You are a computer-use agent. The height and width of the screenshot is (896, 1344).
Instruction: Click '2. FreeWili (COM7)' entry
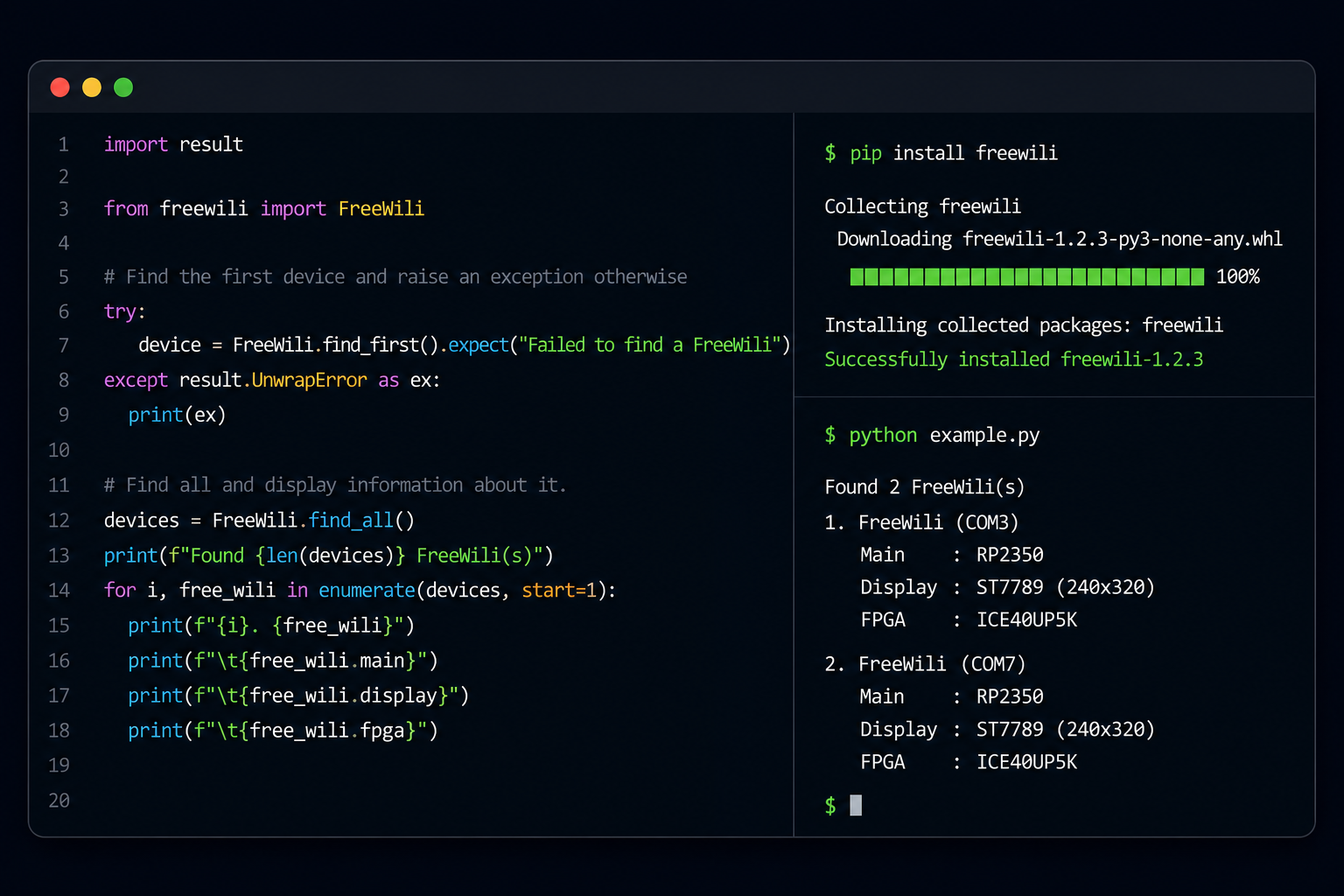click(926, 665)
